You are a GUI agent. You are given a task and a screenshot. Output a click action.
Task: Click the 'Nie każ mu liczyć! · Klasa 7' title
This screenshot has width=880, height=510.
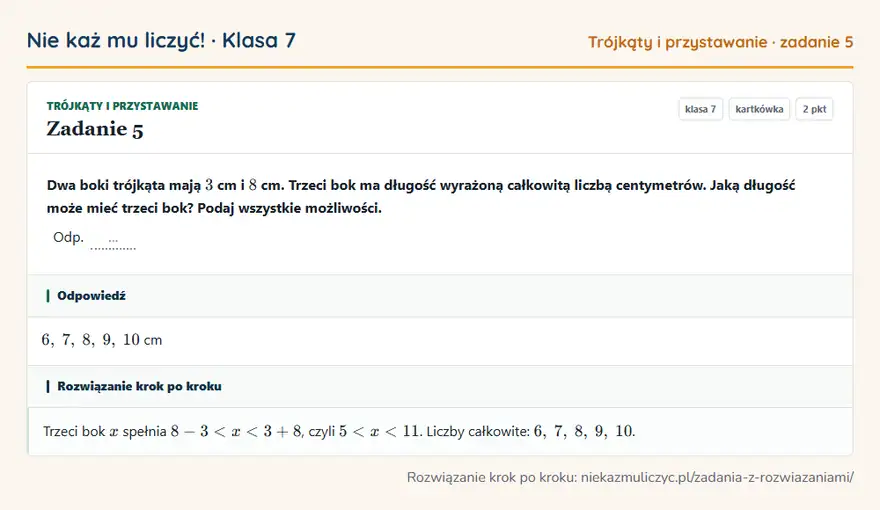coord(161,40)
